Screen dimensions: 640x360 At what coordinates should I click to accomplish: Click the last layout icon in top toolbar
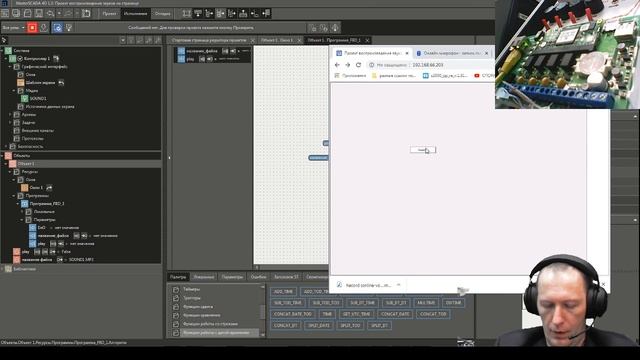266,13
